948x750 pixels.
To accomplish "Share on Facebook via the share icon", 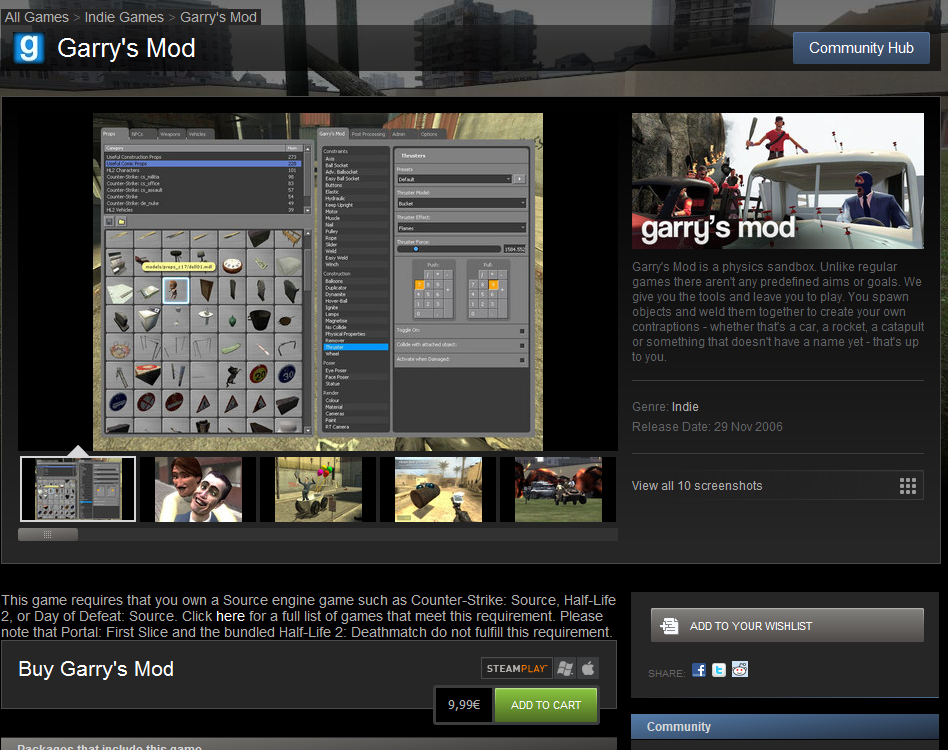I will pyautogui.click(x=699, y=670).
